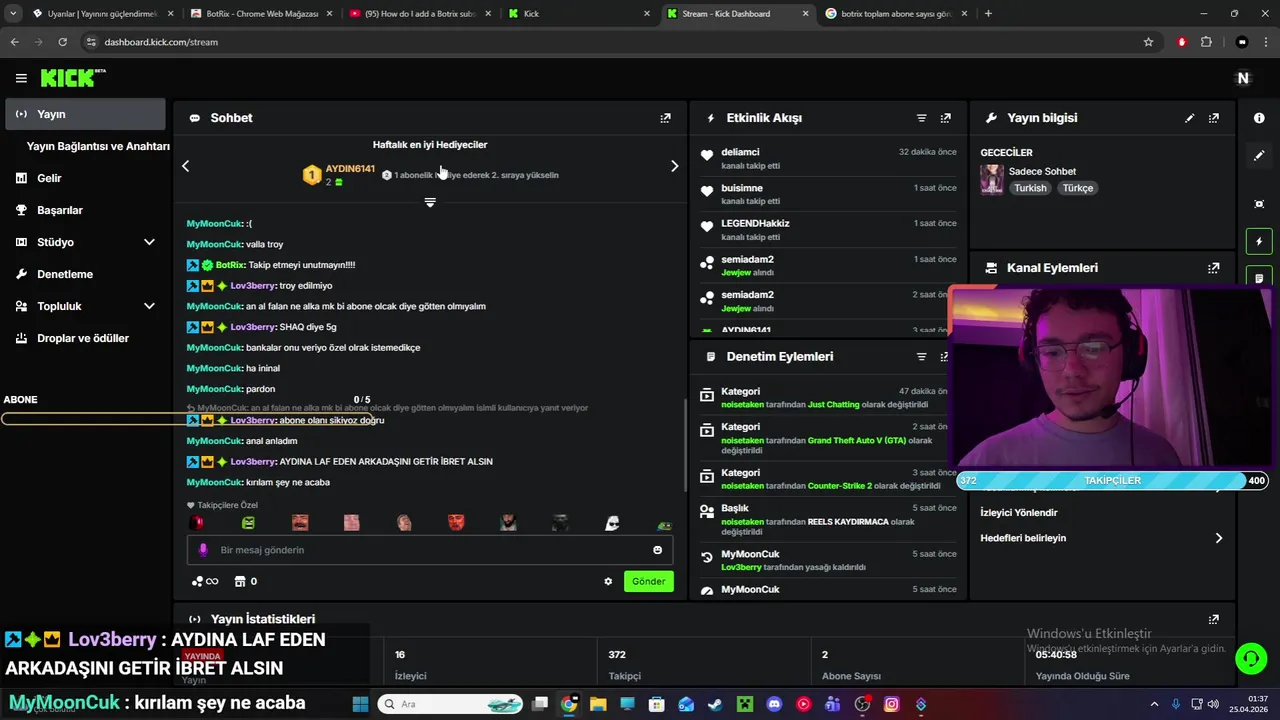Open the Windows Start menu
This screenshot has width=1280, height=720.
(x=360, y=704)
